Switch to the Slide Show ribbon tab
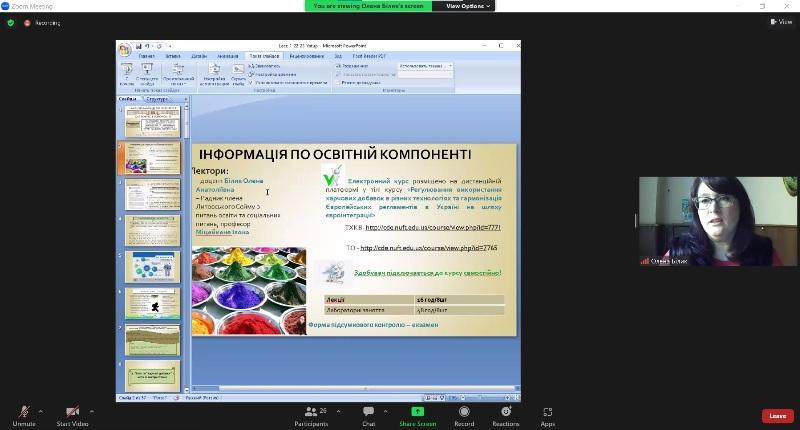The width and height of the screenshot is (800, 430). click(x=264, y=56)
